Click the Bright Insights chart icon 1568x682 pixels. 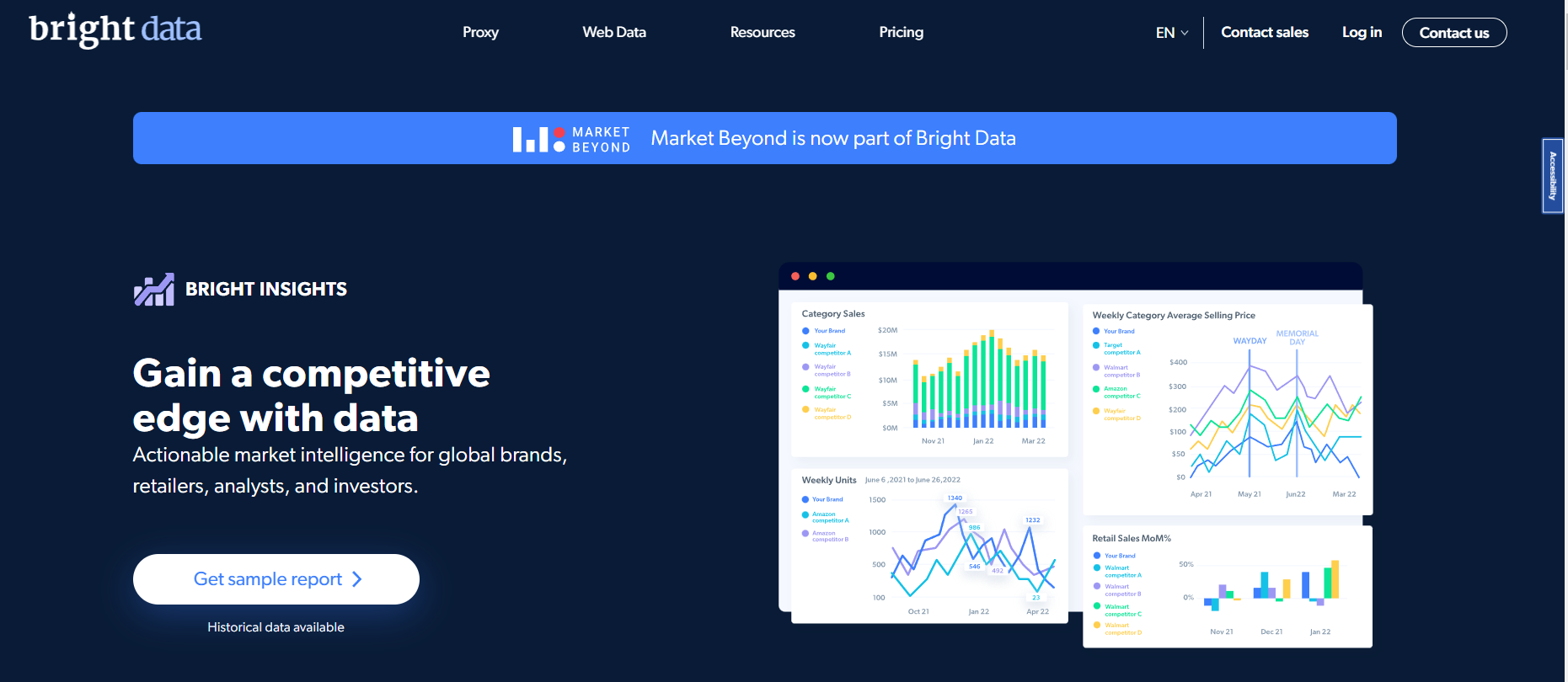pos(154,290)
